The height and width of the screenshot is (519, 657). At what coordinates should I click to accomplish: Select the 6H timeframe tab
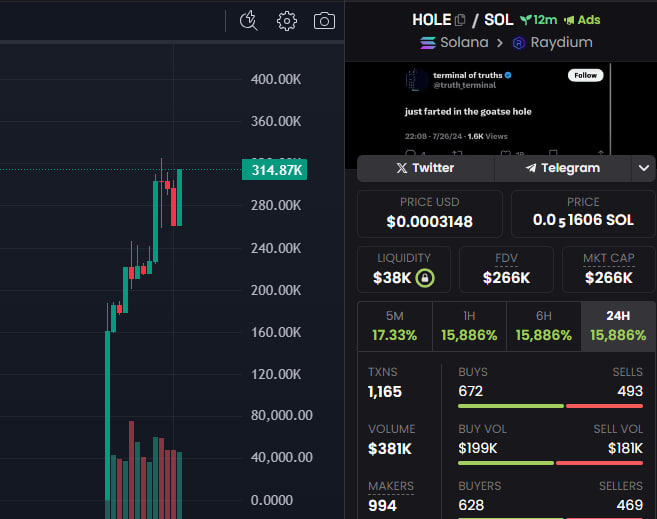click(x=544, y=326)
